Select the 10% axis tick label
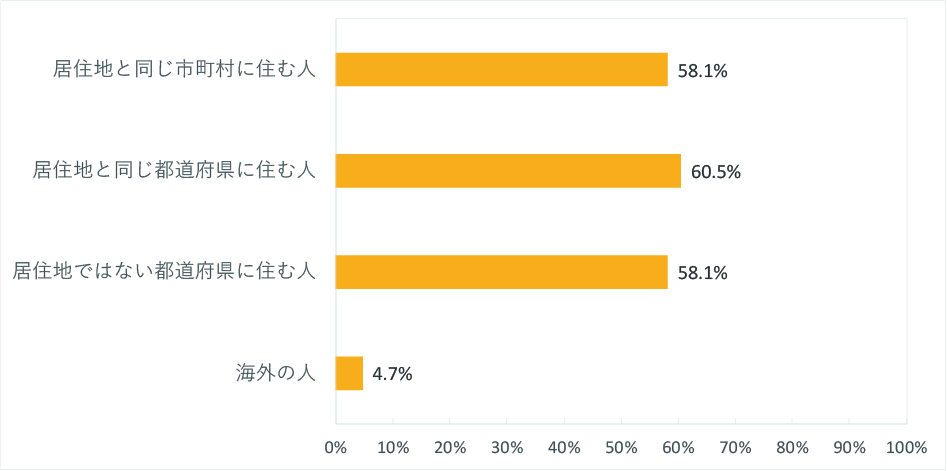The height and width of the screenshot is (471, 947). (393, 445)
